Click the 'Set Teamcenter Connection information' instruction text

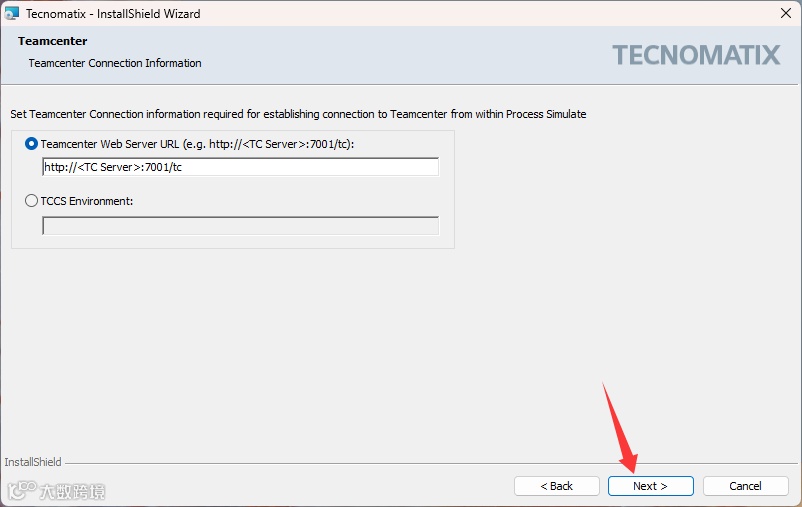pos(298,114)
